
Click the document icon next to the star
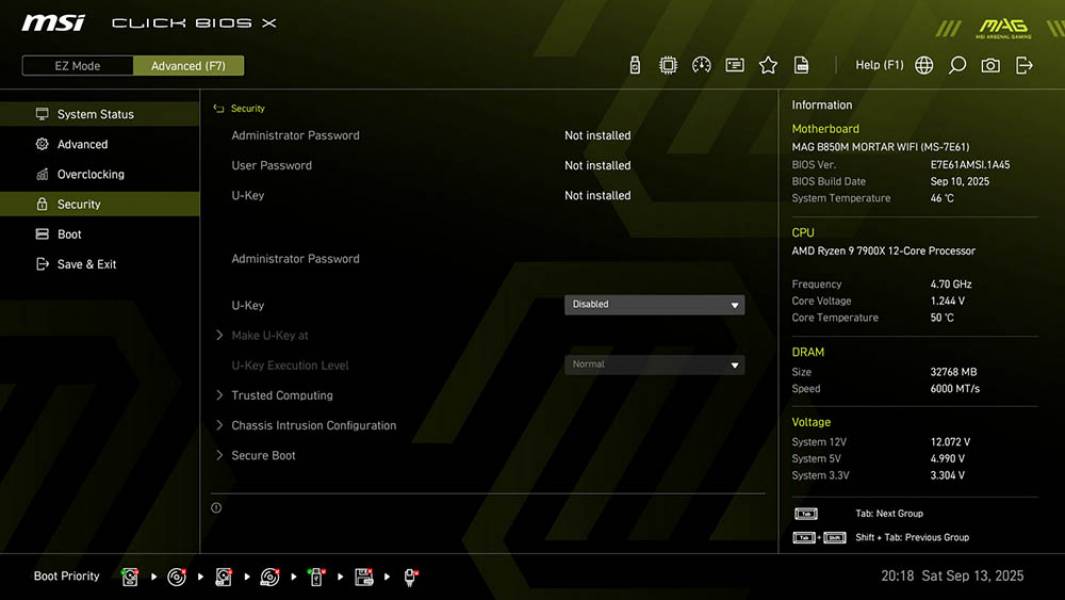click(x=800, y=64)
